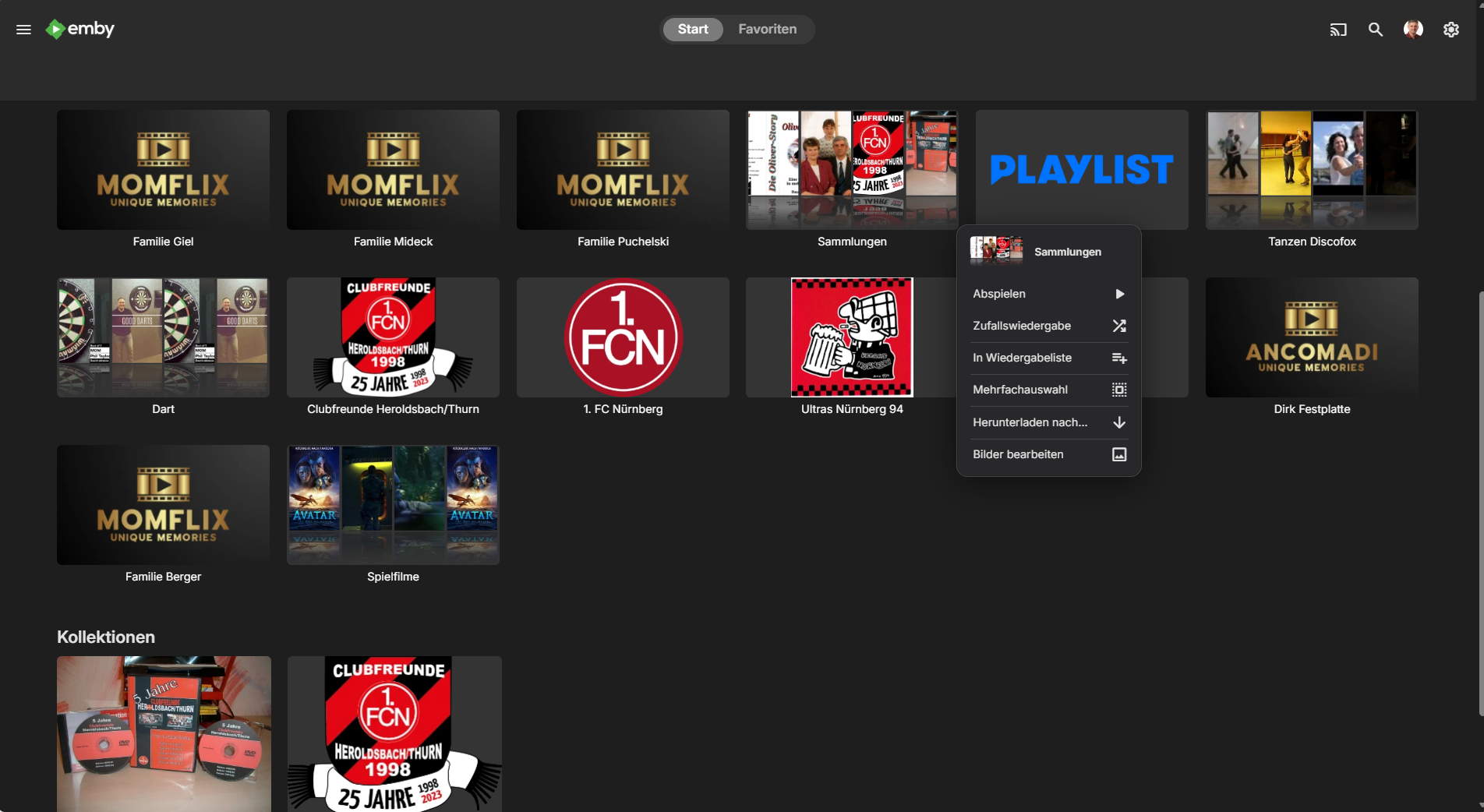Open the hamburger navigation menu

[x=23, y=30]
